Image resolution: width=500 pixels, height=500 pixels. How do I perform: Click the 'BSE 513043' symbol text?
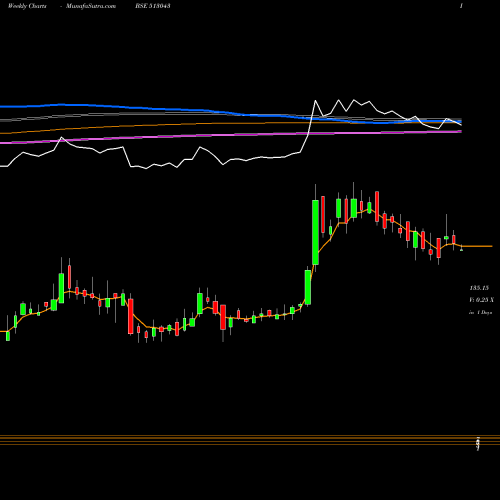pos(153,6)
